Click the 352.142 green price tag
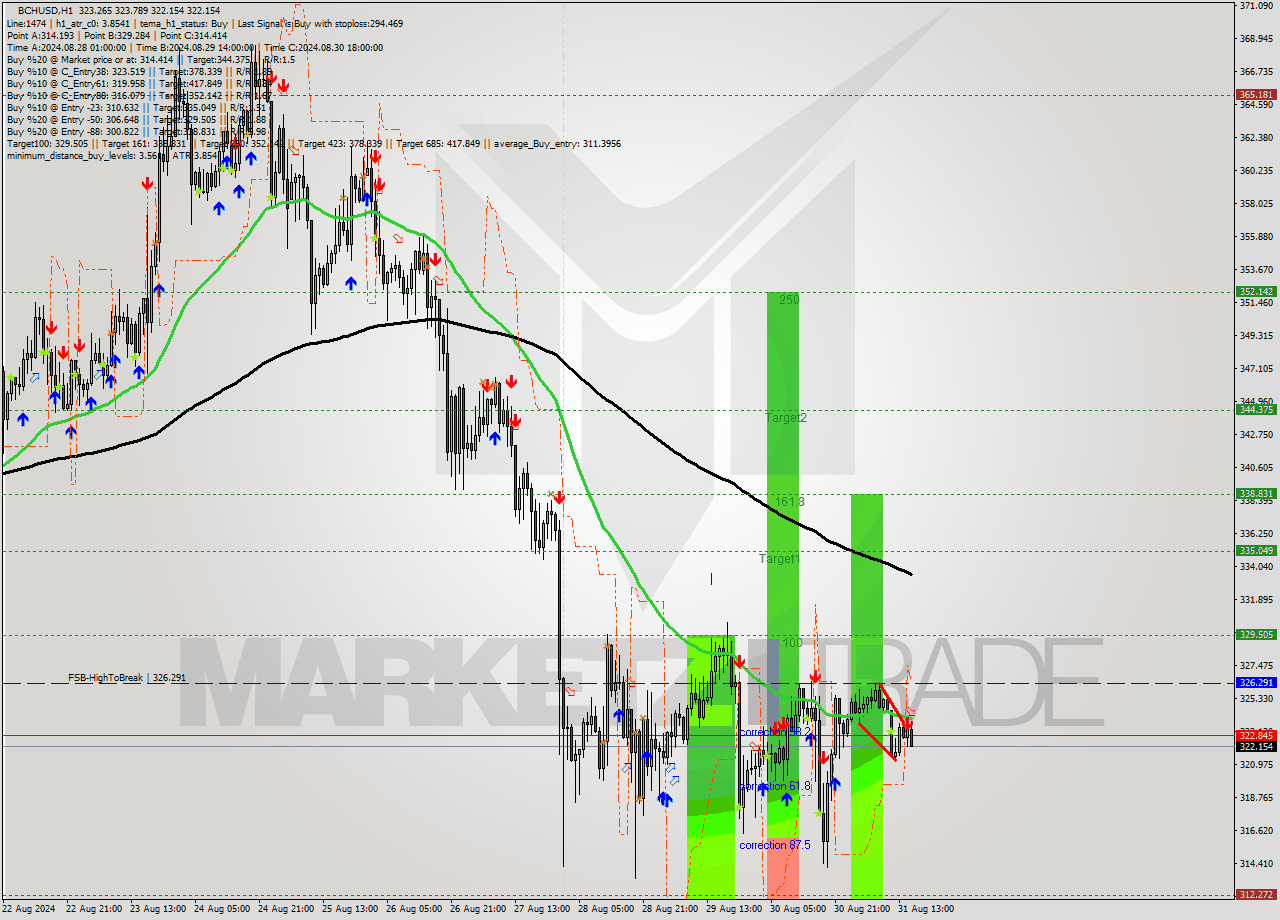The width and height of the screenshot is (1280, 920). click(x=1255, y=292)
